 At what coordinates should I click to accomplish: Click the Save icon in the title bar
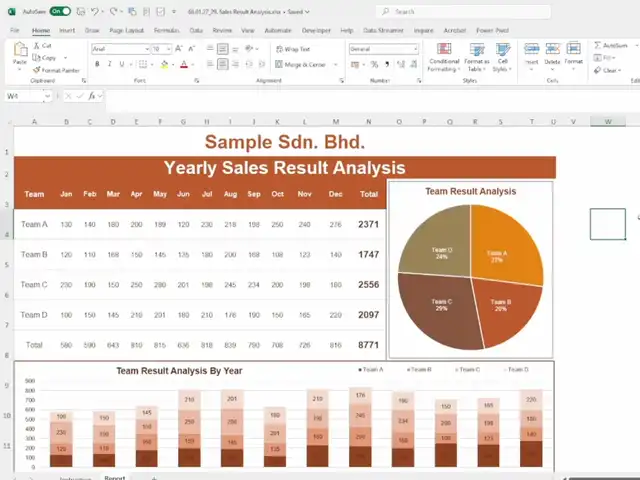click(80, 11)
